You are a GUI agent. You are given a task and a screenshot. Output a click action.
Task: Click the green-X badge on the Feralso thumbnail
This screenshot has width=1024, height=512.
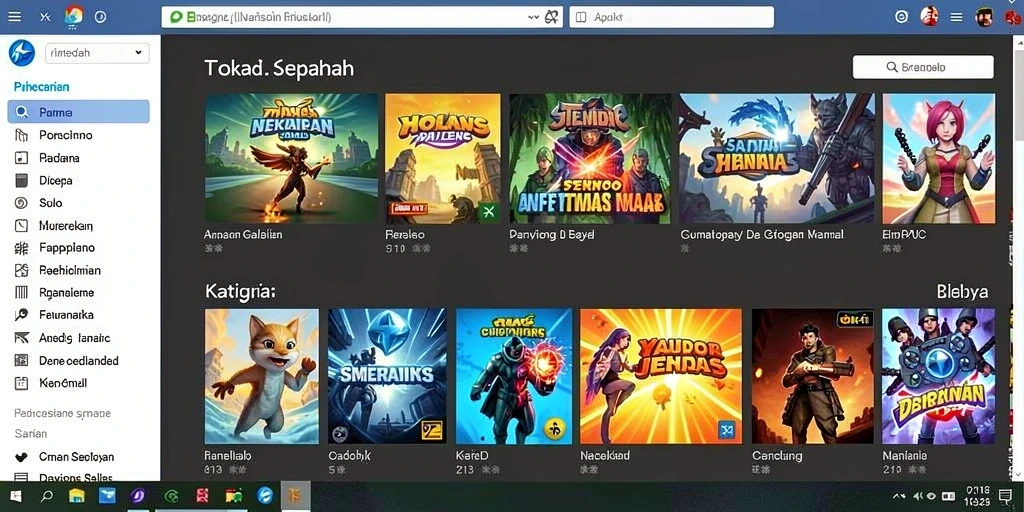(x=488, y=210)
